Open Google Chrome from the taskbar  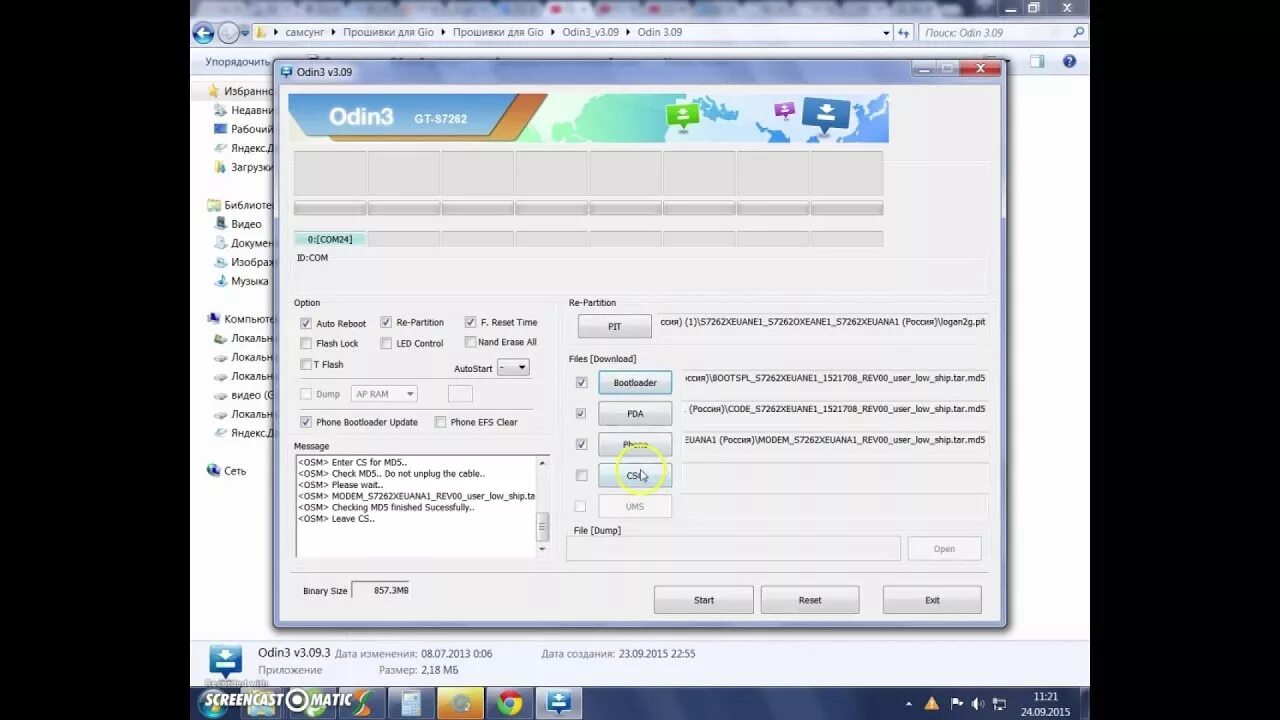coord(510,703)
